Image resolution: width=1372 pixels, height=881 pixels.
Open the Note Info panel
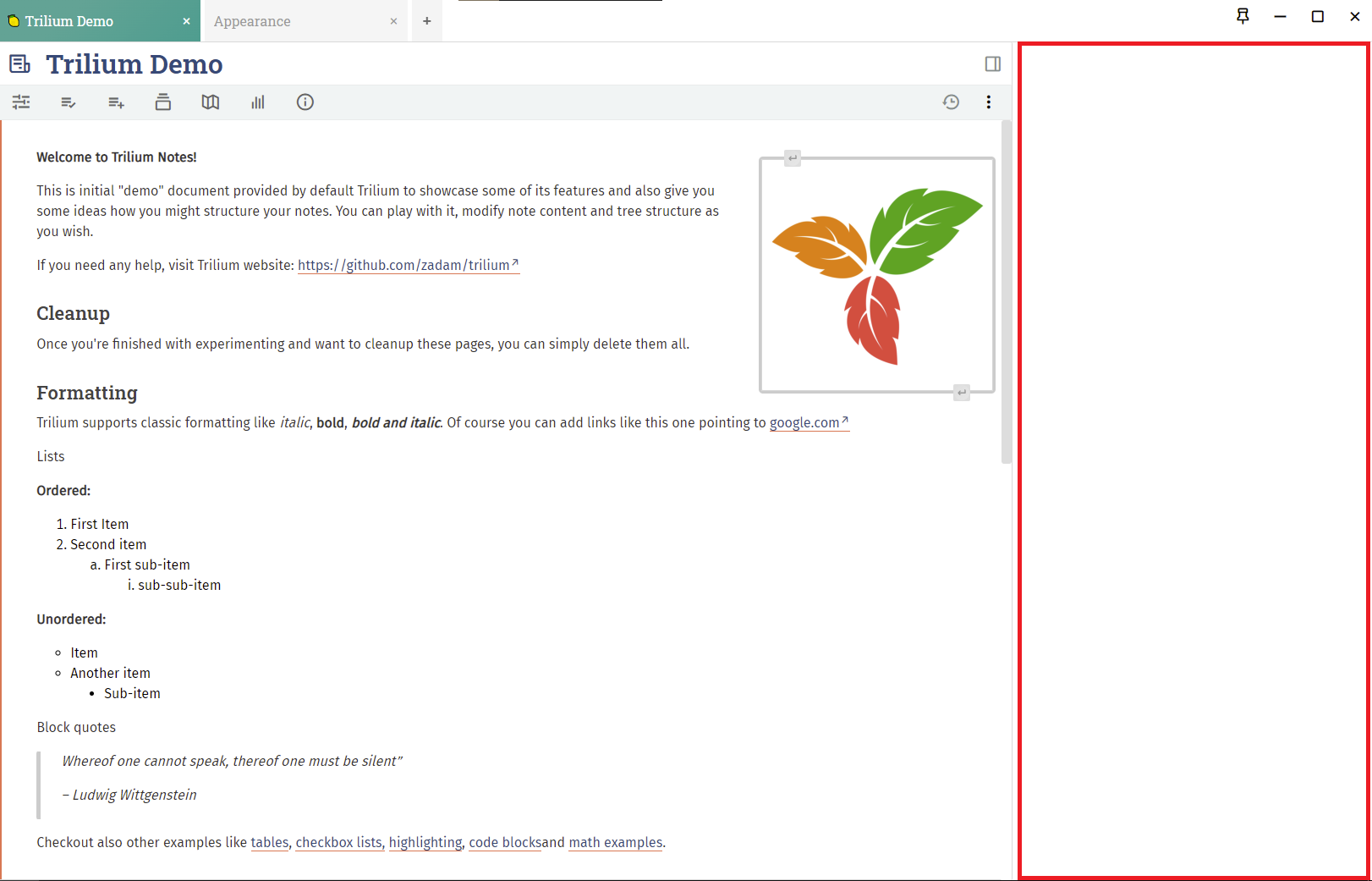[305, 102]
